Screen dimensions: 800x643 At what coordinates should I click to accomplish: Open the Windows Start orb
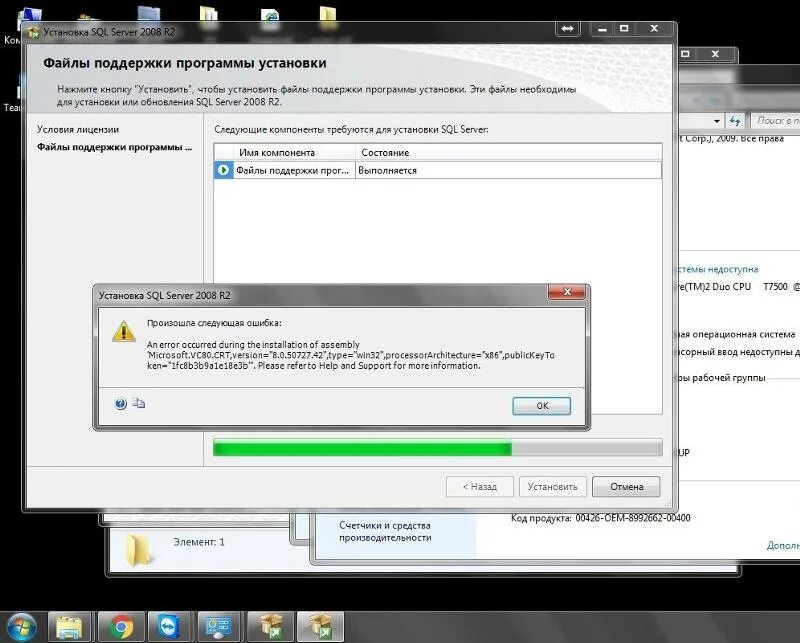tap(19, 626)
